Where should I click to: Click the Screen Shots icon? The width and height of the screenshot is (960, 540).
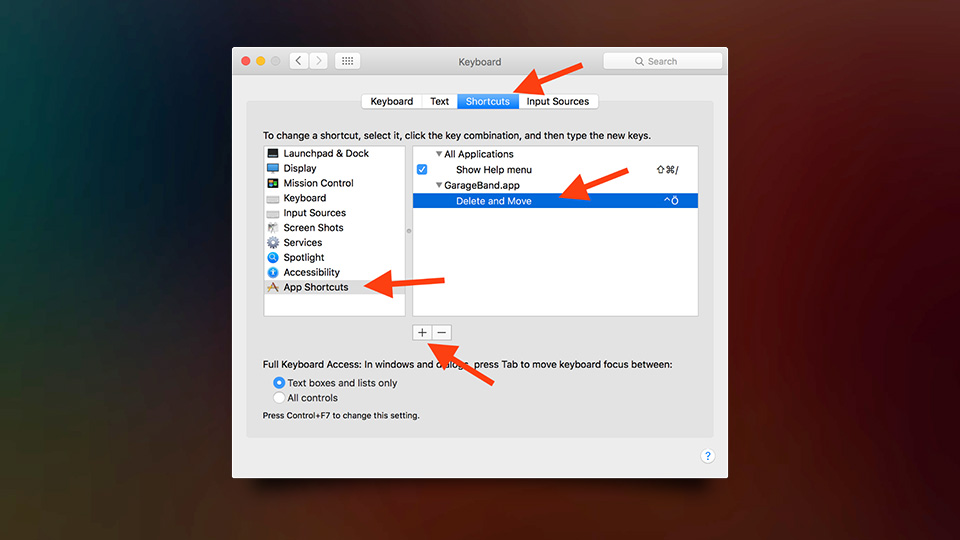[x=273, y=228]
